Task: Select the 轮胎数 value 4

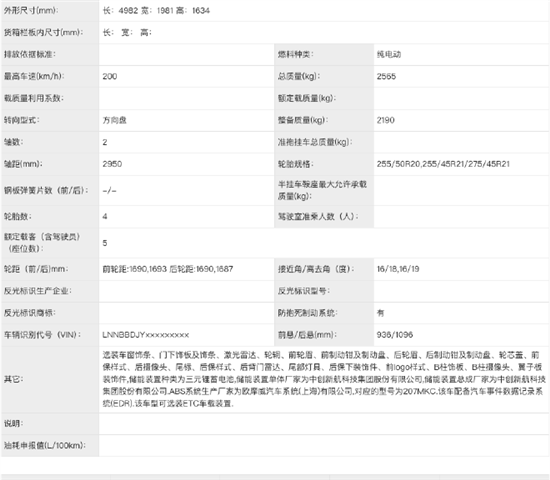Action: coord(105,216)
